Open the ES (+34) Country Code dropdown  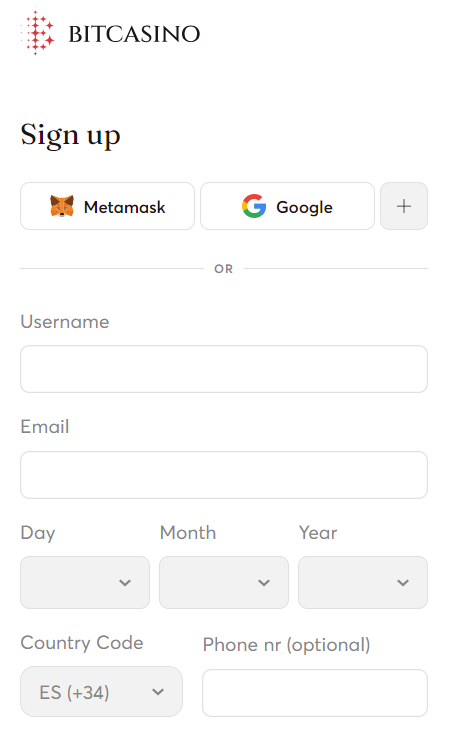[102, 692]
